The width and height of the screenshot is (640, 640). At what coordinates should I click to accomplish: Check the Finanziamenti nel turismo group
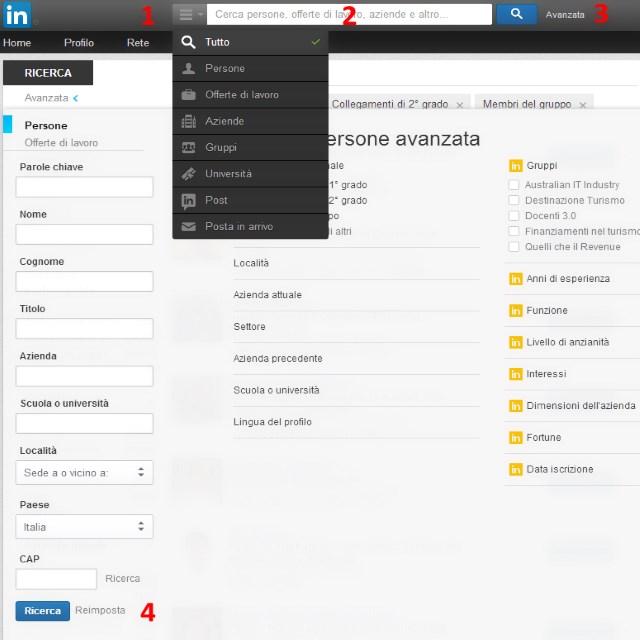(514, 231)
